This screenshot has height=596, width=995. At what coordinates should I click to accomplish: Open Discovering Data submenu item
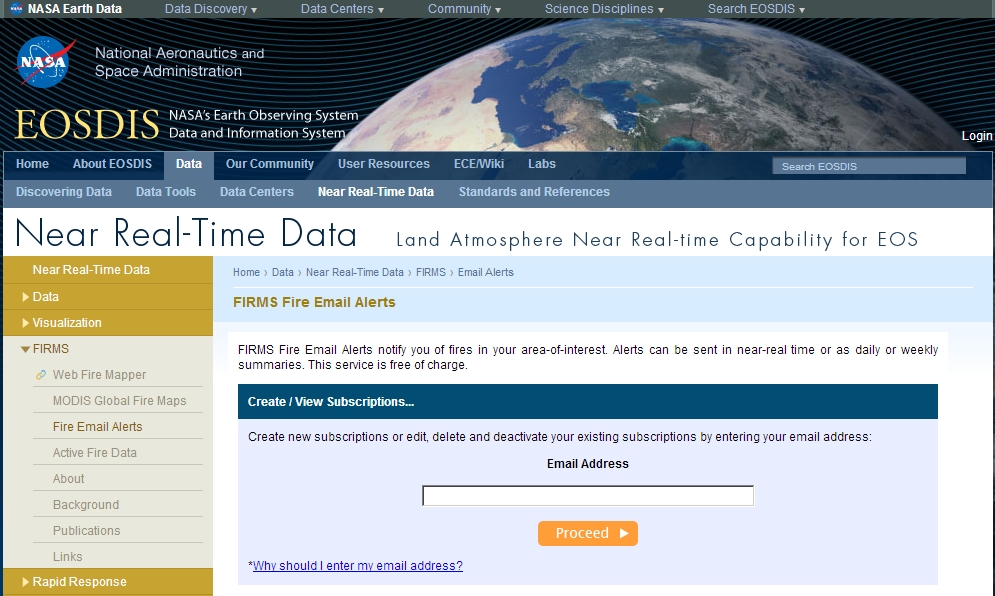(x=63, y=192)
